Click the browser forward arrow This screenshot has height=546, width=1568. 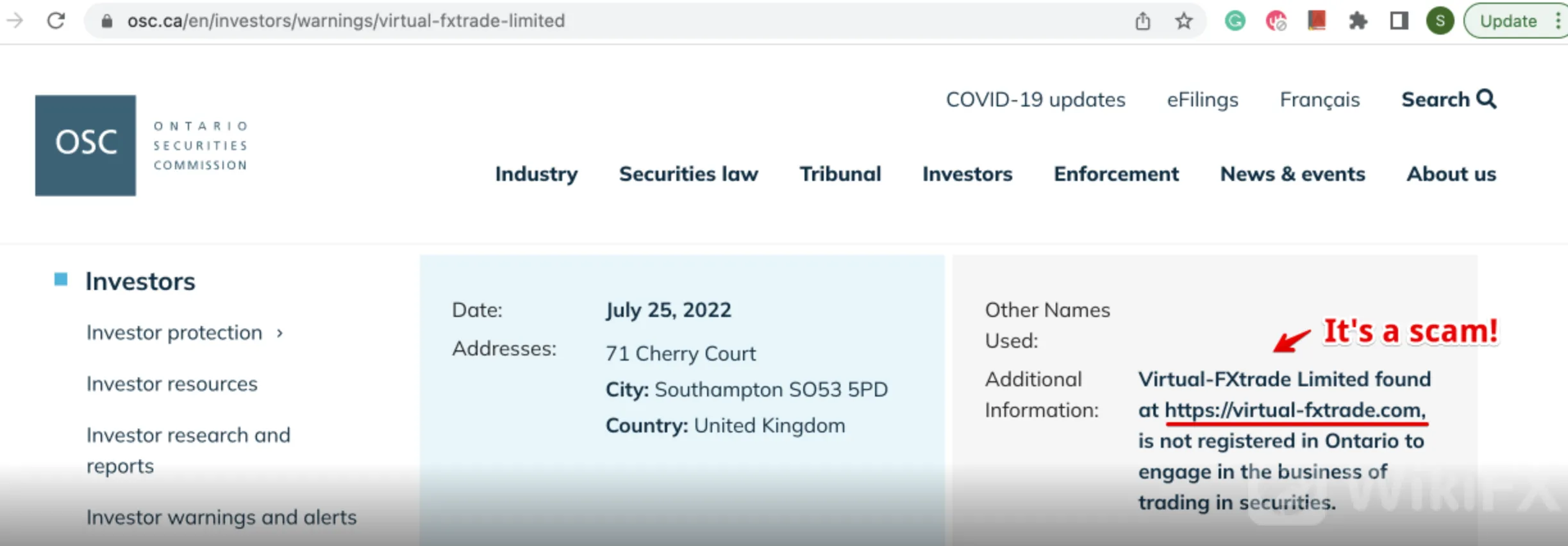[x=14, y=21]
